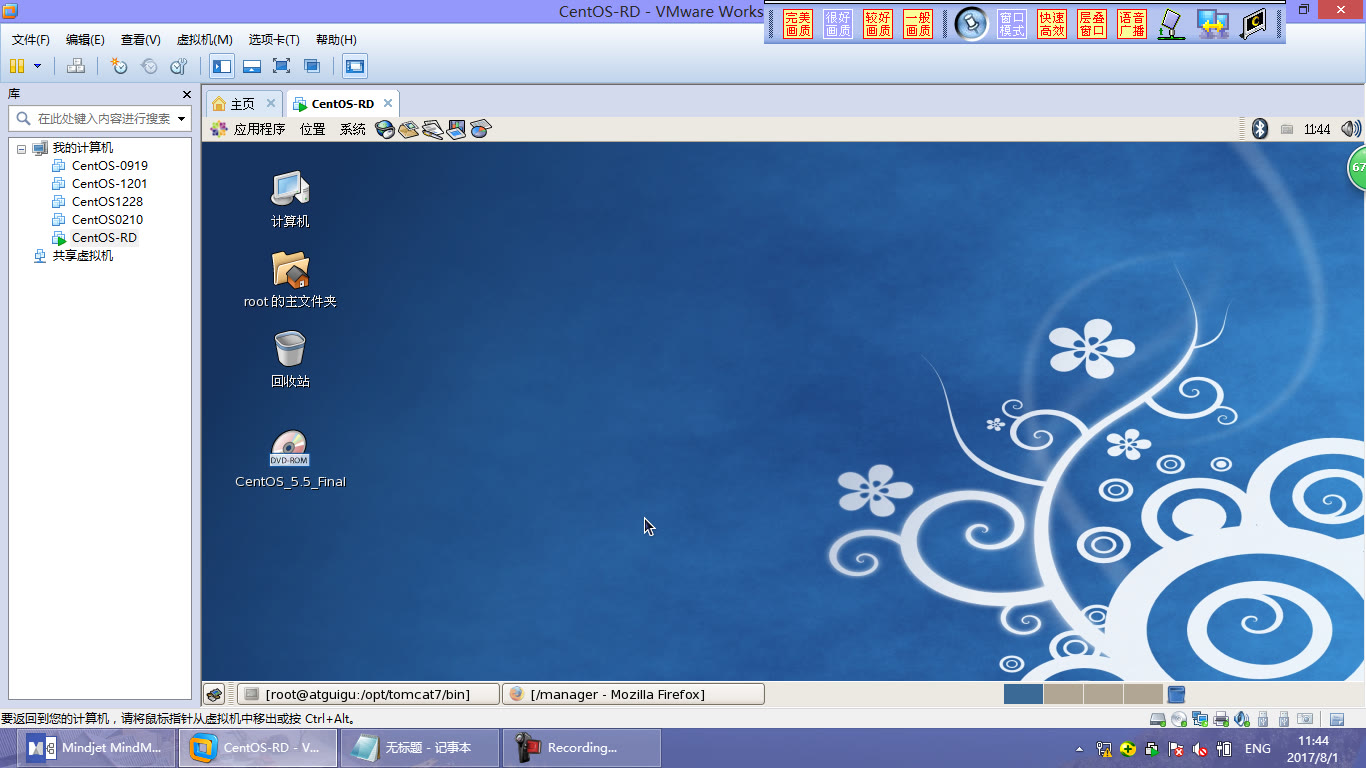Open the 计算机 desktop icon
The height and width of the screenshot is (768, 1366).
pos(290,199)
